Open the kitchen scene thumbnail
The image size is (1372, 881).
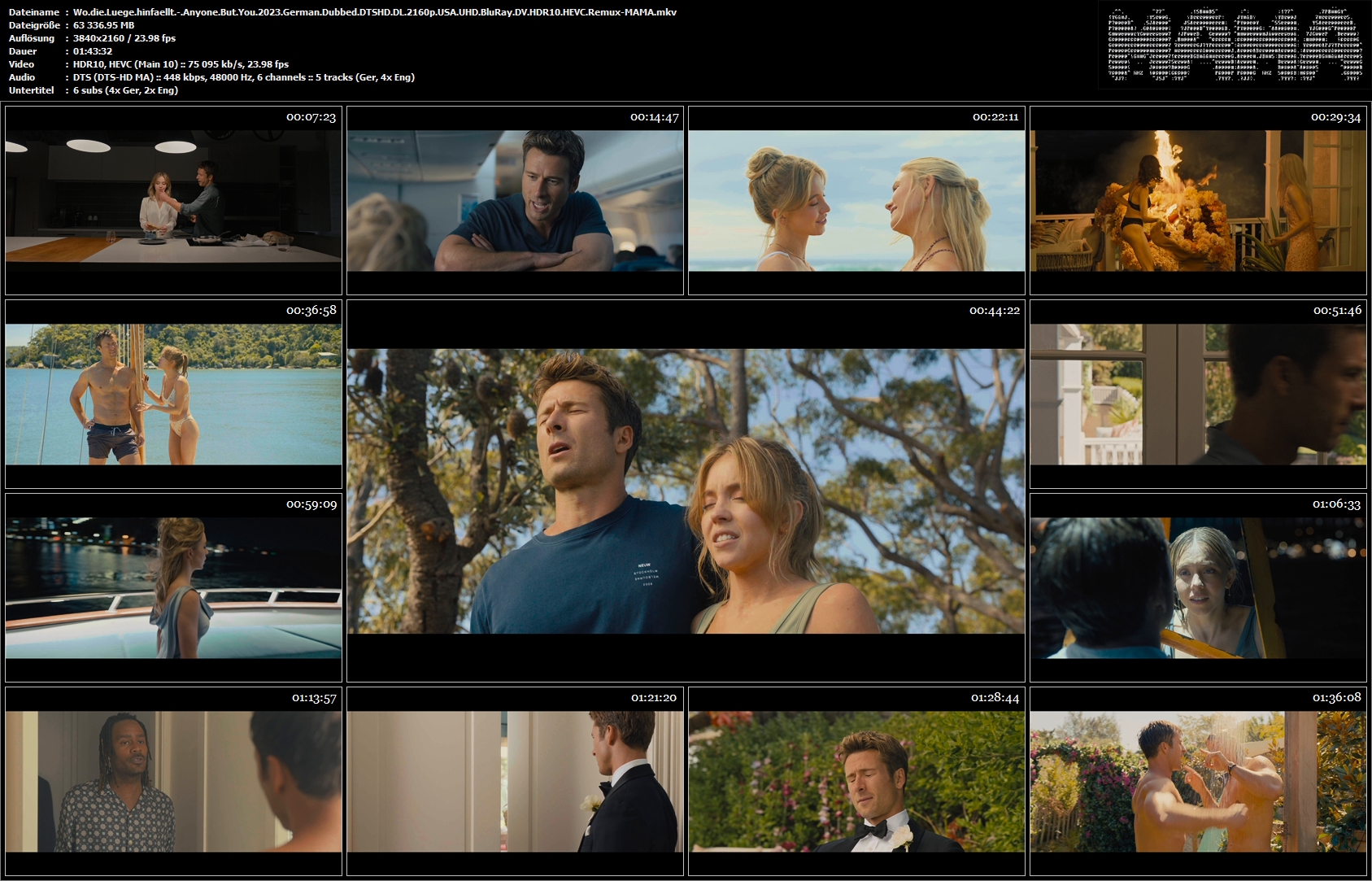tap(173, 200)
